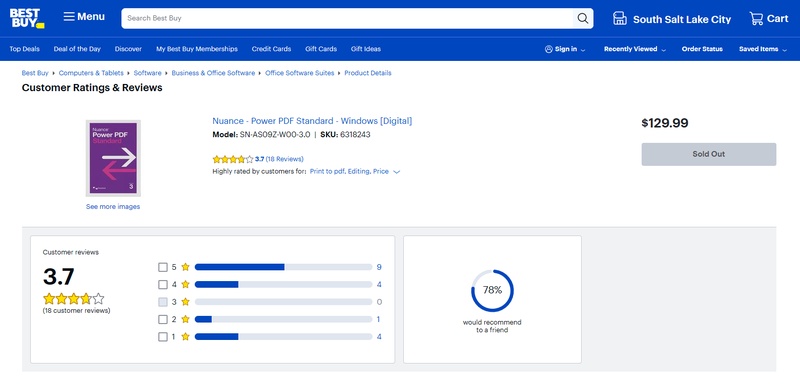800x385 pixels.
Task: Click the 4 star rating bar
Action: (x=283, y=285)
